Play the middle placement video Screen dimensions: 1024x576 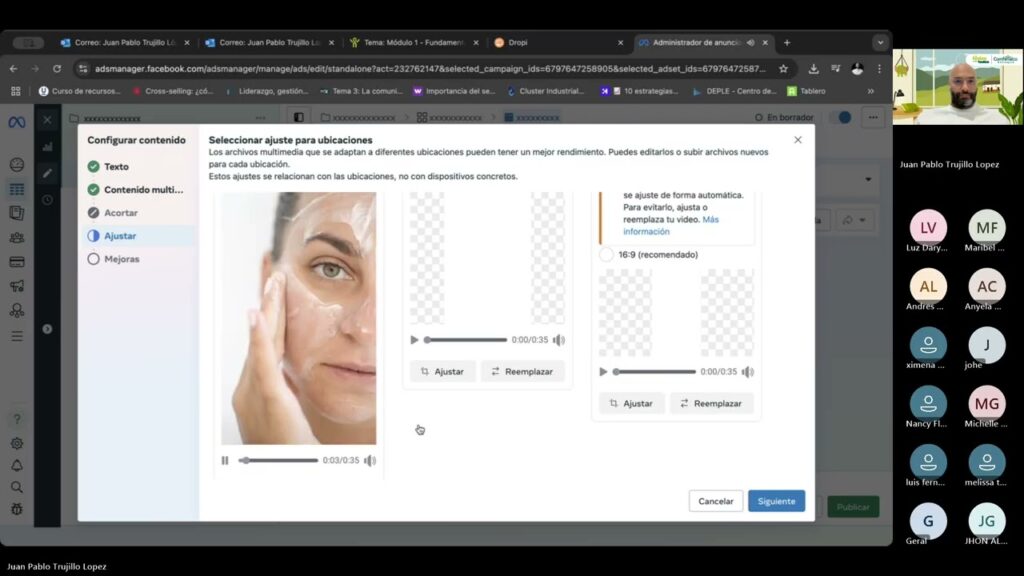click(x=415, y=340)
